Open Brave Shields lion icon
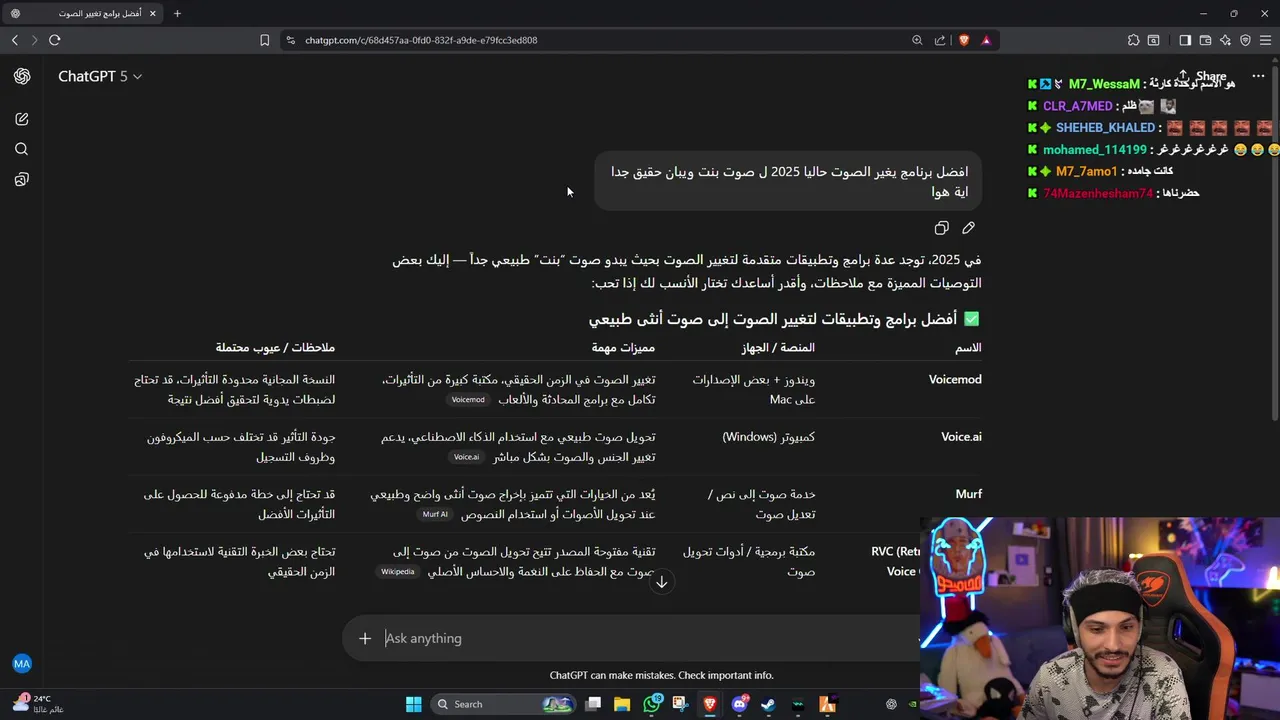1280x720 pixels. (x=964, y=40)
